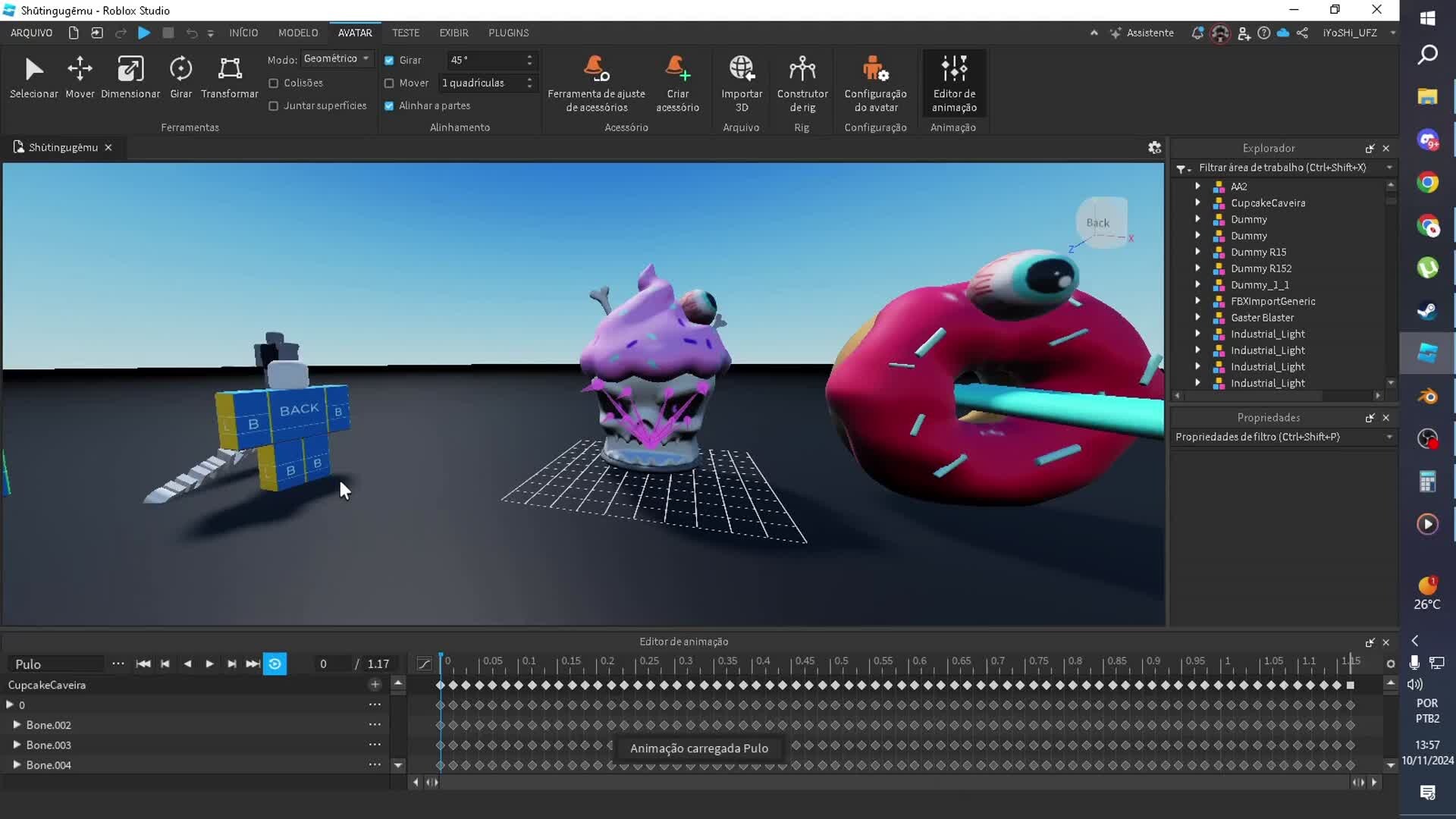This screenshot has width=1456, height=819.
Task: Click the Construtor de rig icon
Action: tap(803, 82)
